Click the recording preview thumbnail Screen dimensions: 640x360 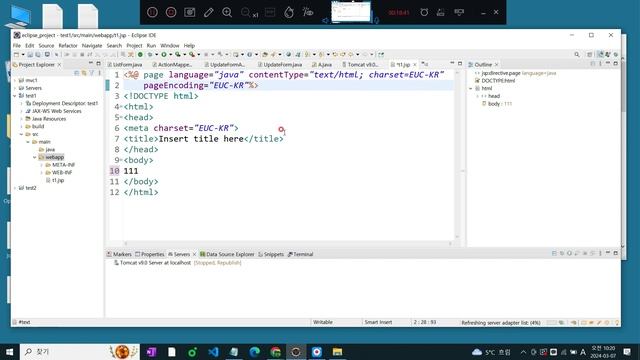pyautogui.click(x=351, y=11)
